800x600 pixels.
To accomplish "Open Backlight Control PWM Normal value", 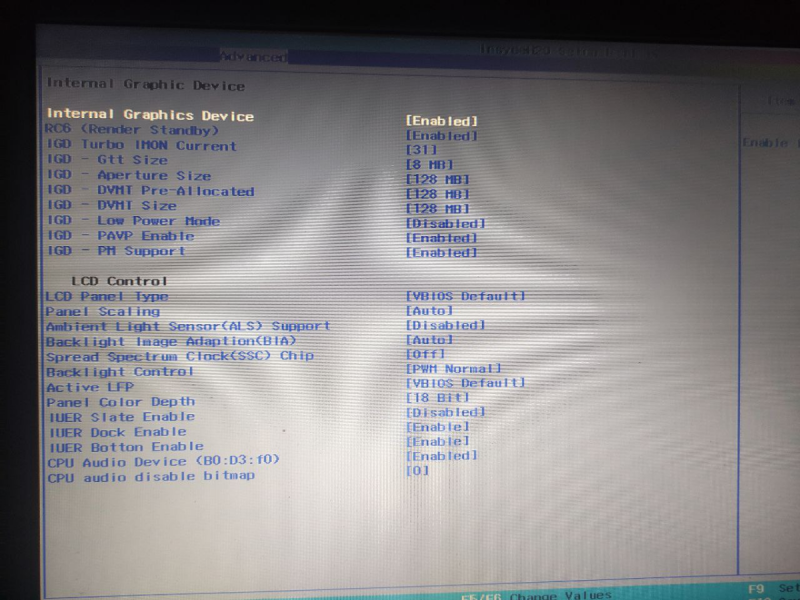I will [x=454, y=368].
